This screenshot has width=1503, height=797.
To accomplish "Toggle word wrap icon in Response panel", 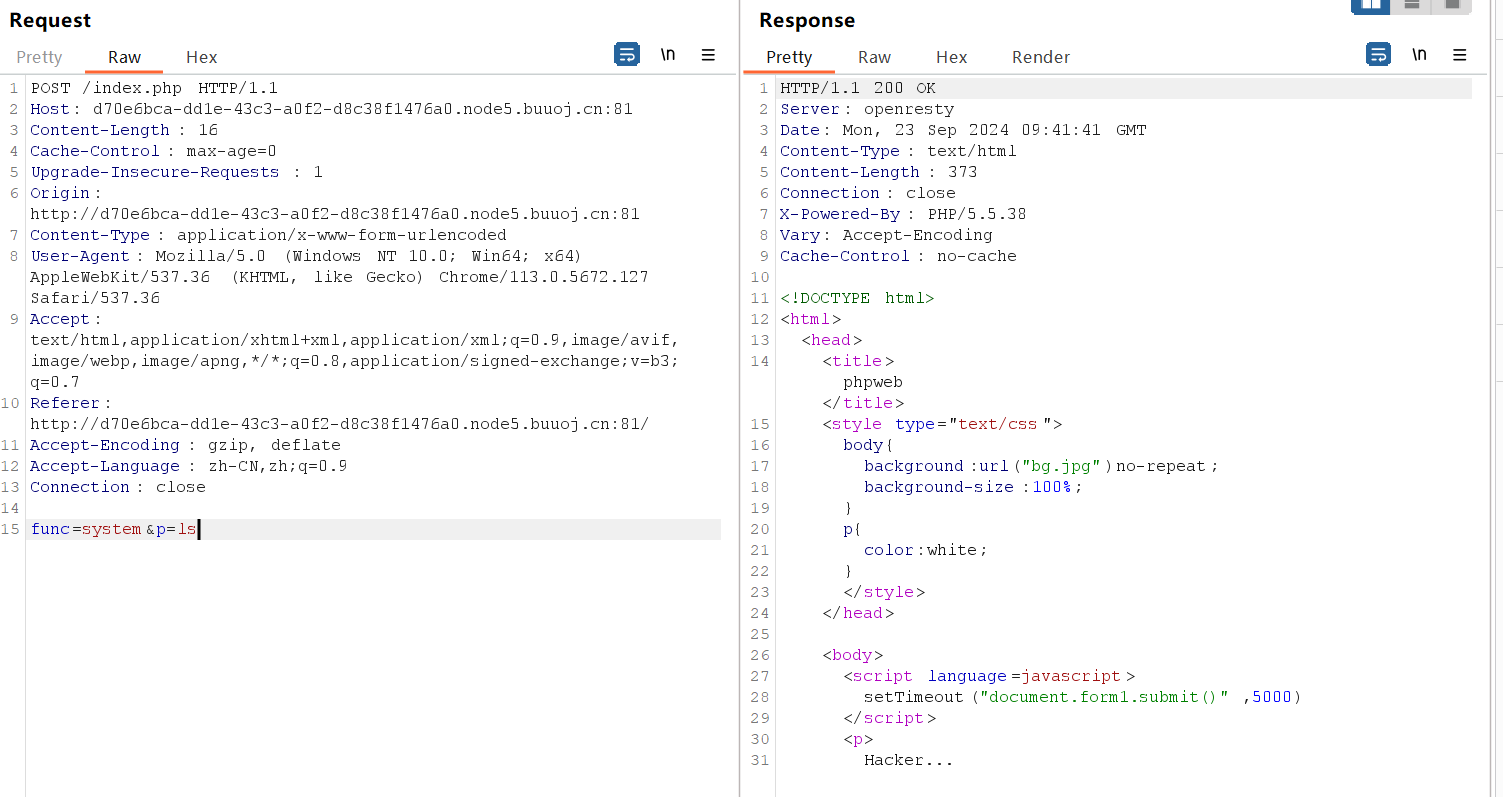I will 1378,55.
